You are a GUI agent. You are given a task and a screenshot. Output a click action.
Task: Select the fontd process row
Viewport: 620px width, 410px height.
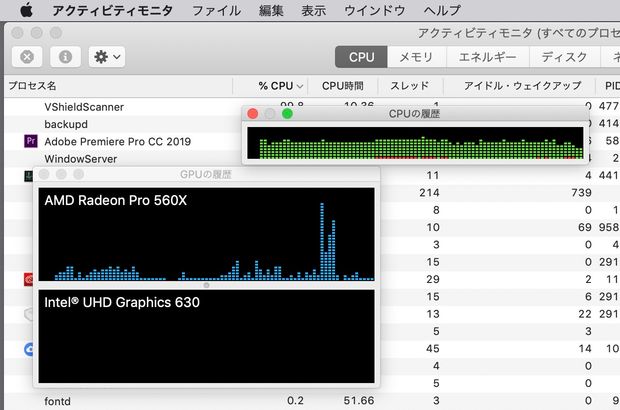[x=312, y=401]
